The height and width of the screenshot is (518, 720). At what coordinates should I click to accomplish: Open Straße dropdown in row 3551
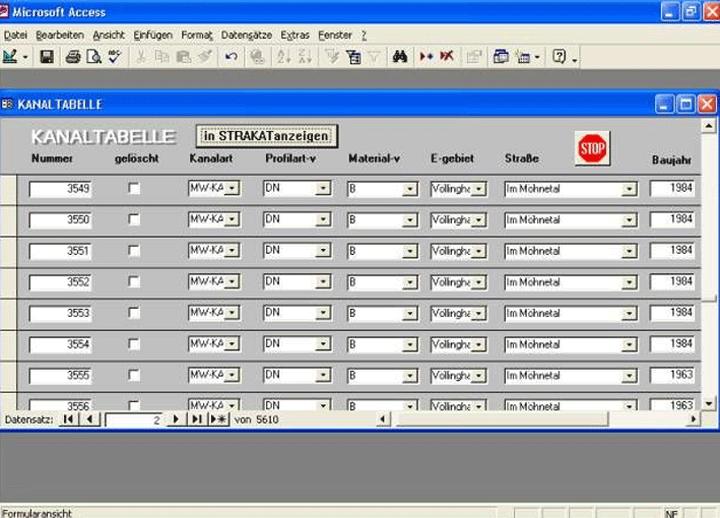pos(629,251)
